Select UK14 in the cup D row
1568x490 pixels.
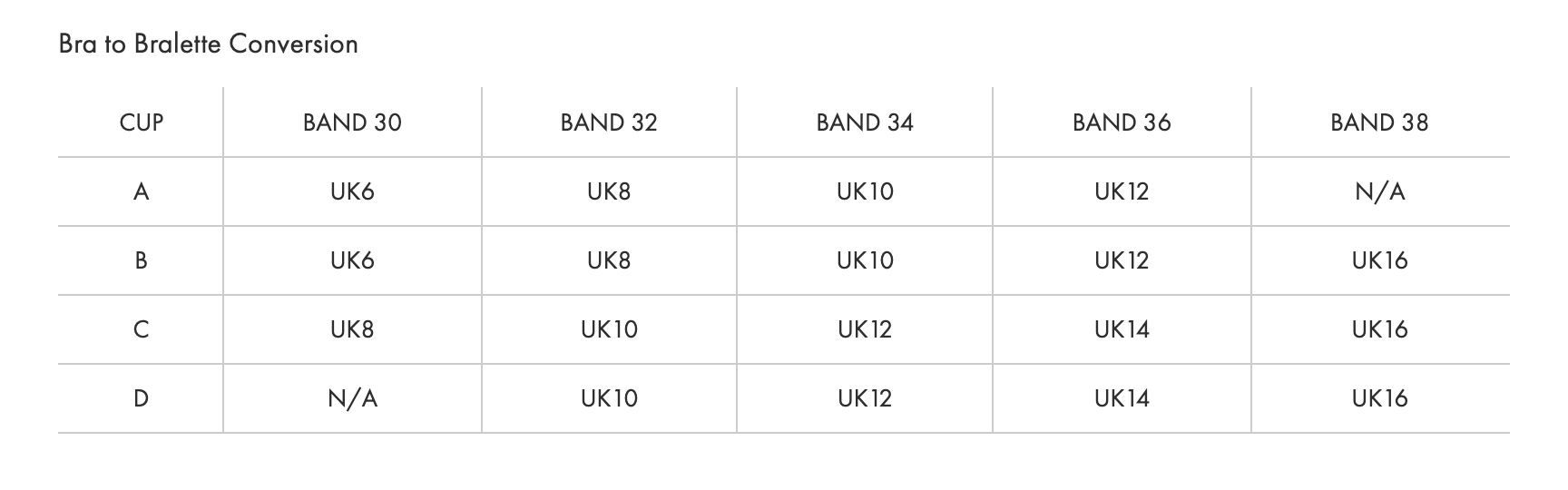tap(1122, 398)
